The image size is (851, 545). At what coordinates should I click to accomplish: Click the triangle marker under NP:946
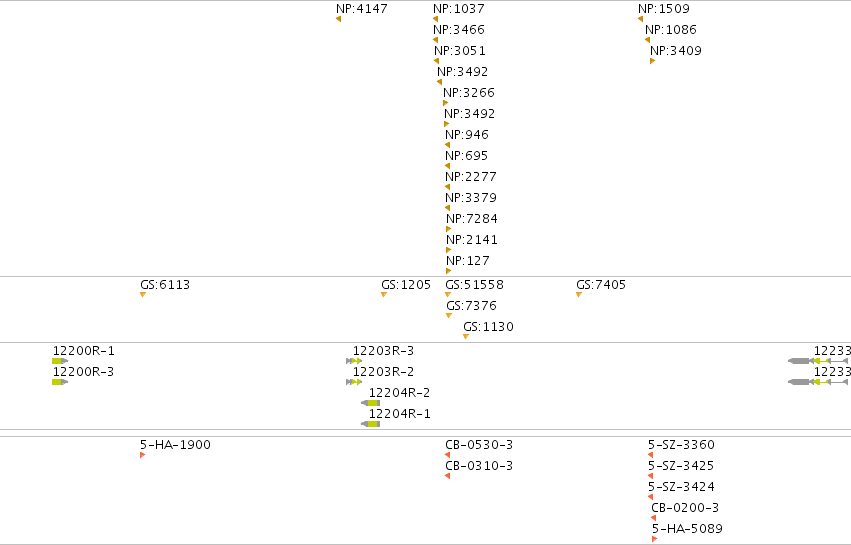(447, 145)
